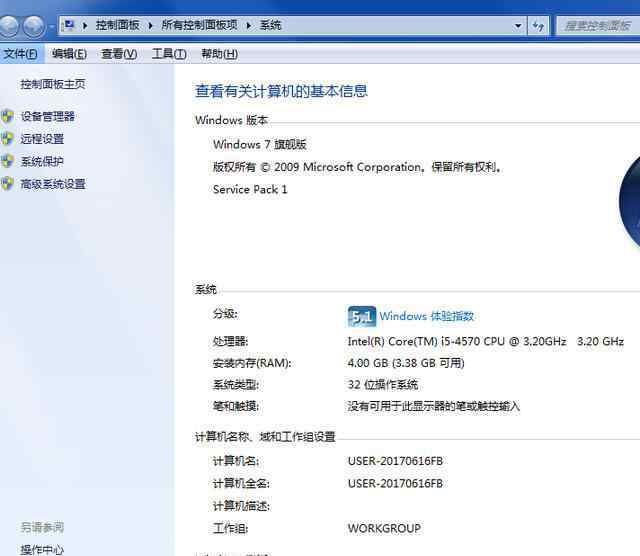Click USER-20170616FB next to 计算机名
The width and height of the screenshot is (640, 556).
pyautogui.click(x=395, y=461)
